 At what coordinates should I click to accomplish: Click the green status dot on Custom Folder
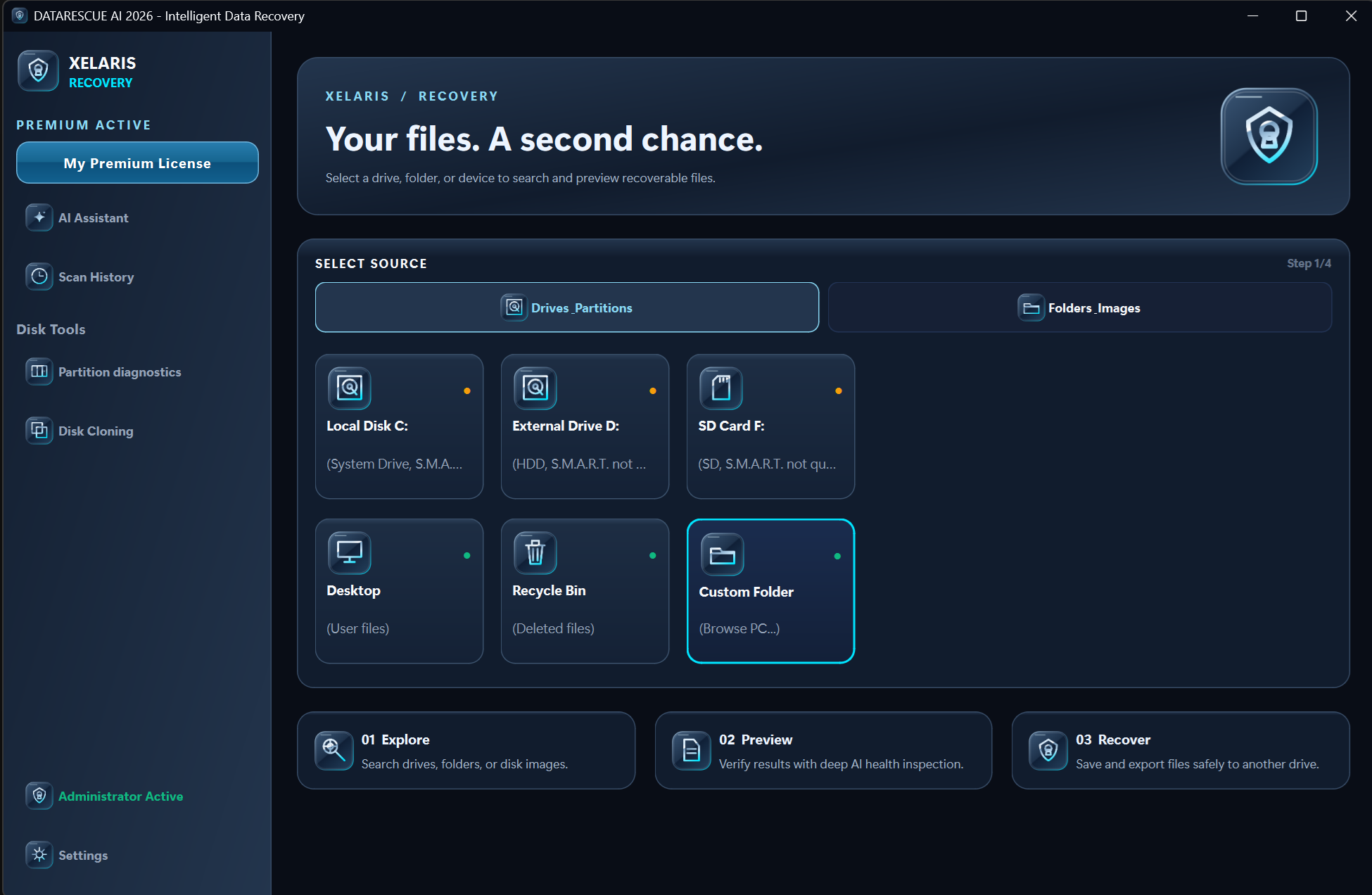tap(837, 556)
